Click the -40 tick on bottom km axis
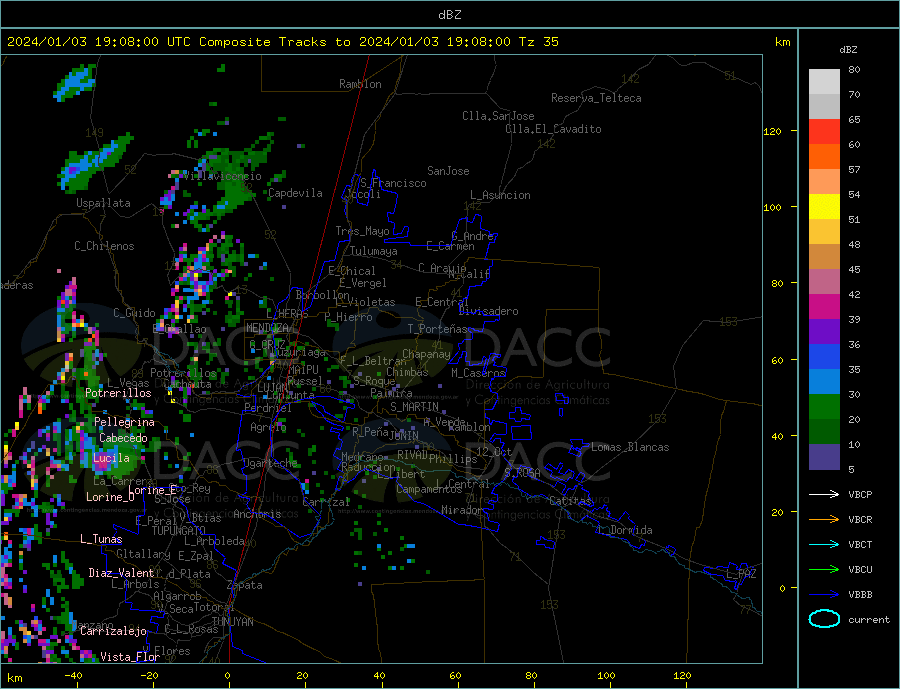 73,675
